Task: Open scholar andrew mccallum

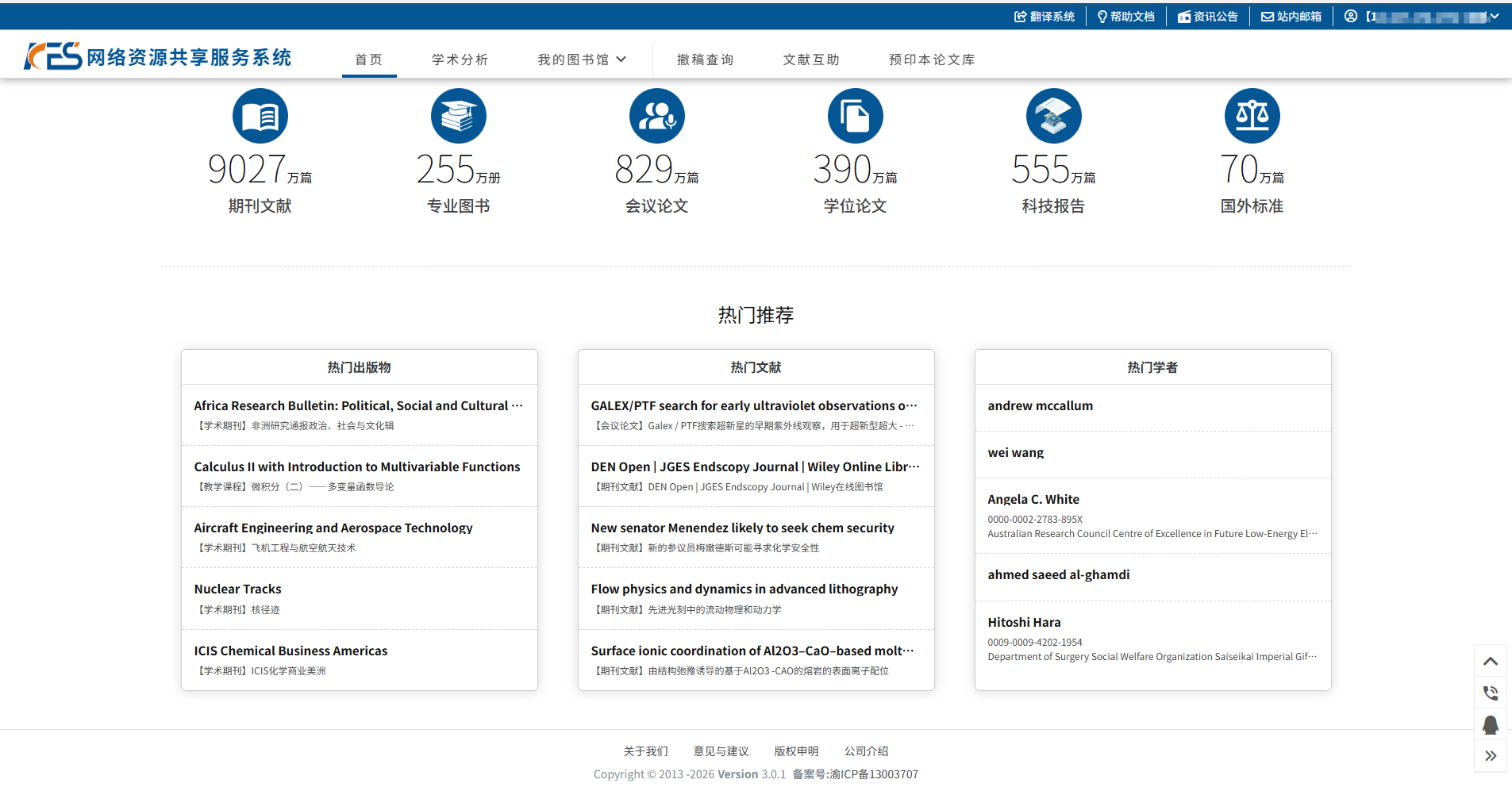Action: click(x=1040, y=405)
